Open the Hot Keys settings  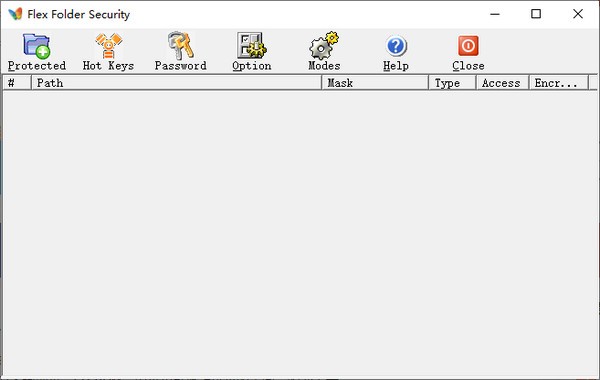108,52
